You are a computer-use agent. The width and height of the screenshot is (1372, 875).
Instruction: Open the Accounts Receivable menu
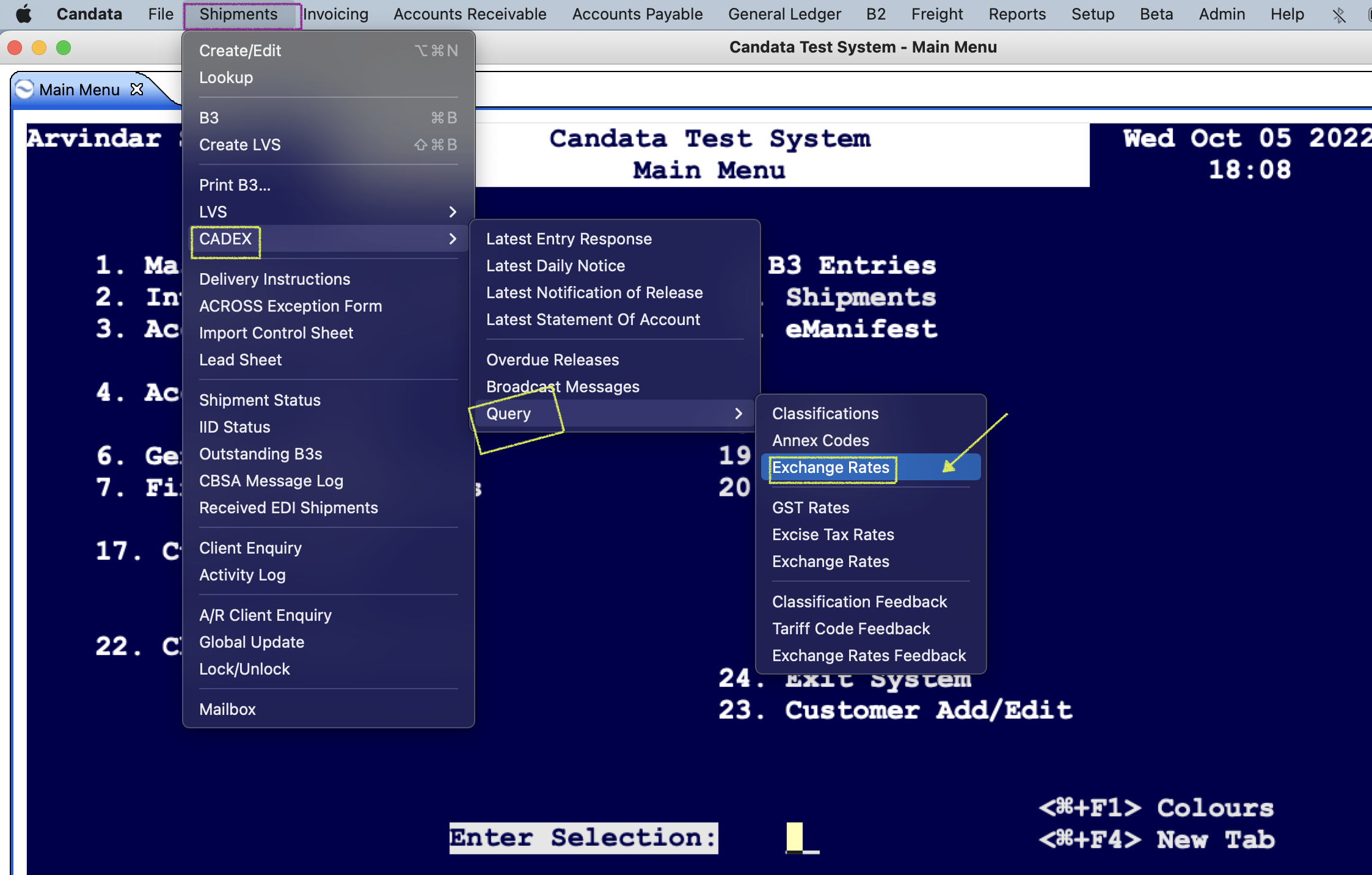click(x=470, y=14)
